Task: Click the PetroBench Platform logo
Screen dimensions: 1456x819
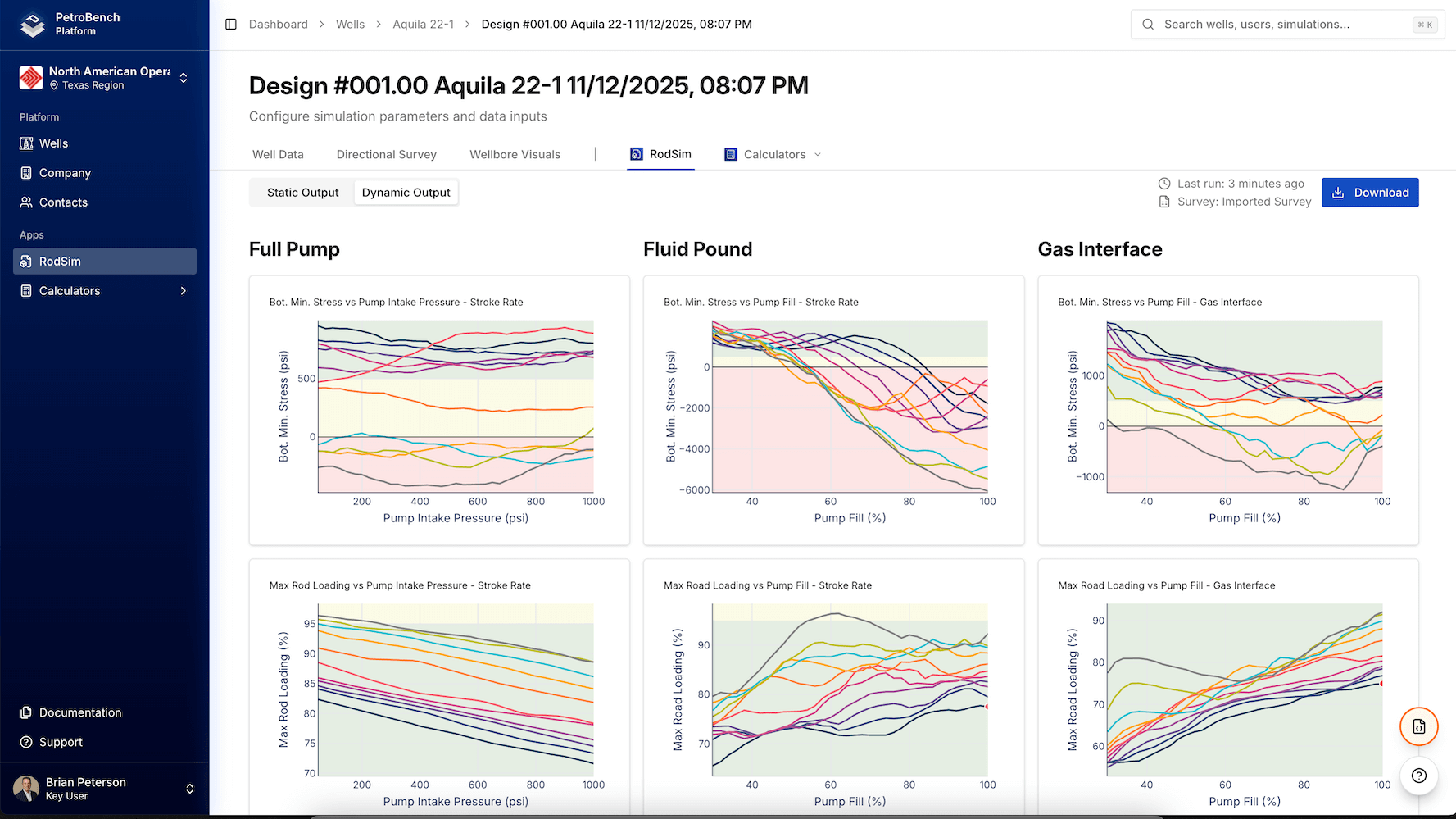Action: 66,24
